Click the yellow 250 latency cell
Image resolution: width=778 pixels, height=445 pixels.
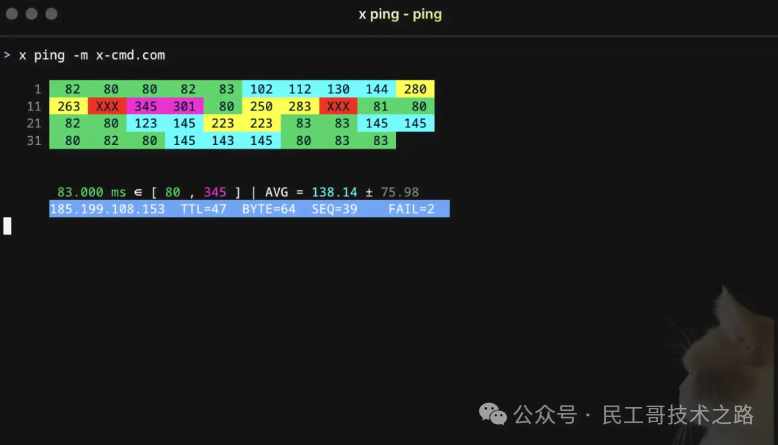point(261,106)
